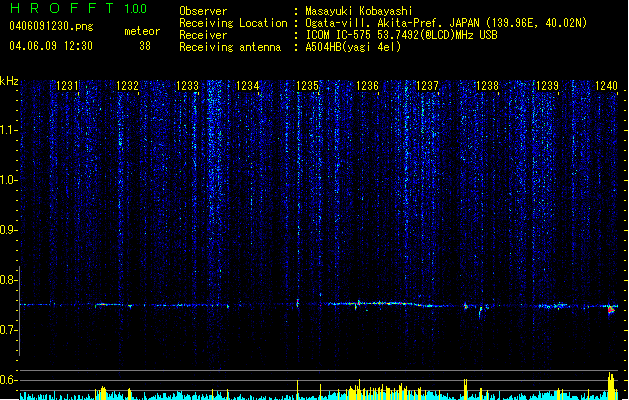Click the Observer field label
Image resolution: width=629 pixels, height=400 pixels.
[203, 11]
